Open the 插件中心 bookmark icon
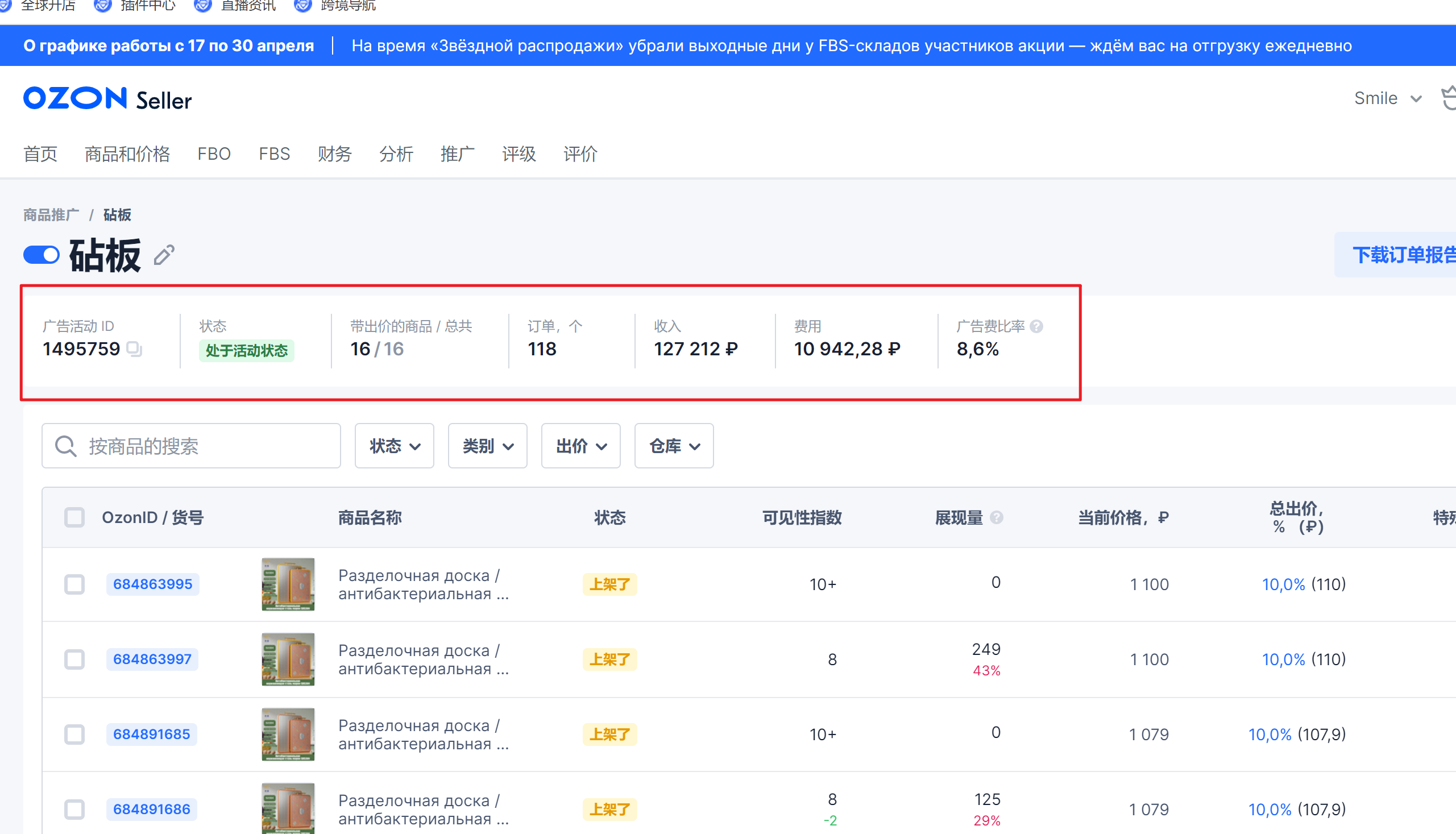The height and width of the screenshot is (834, 1456). [102, 6]
